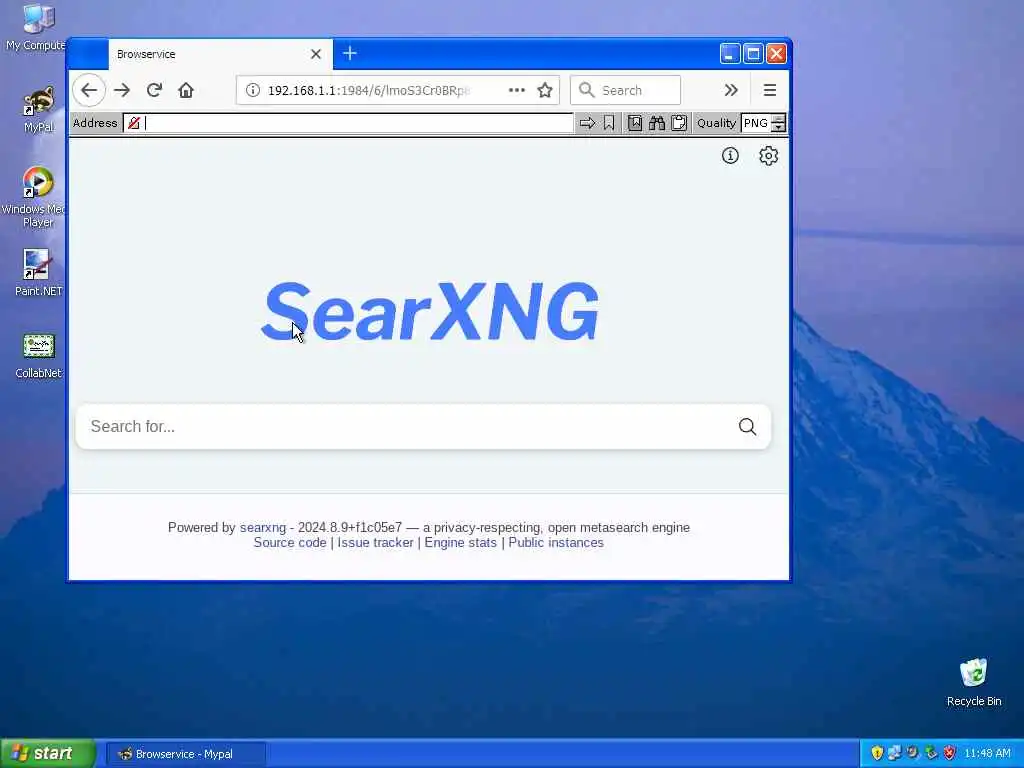1024x768 pixels.
Task: Submit search with magnifier button
Action: 748,426
